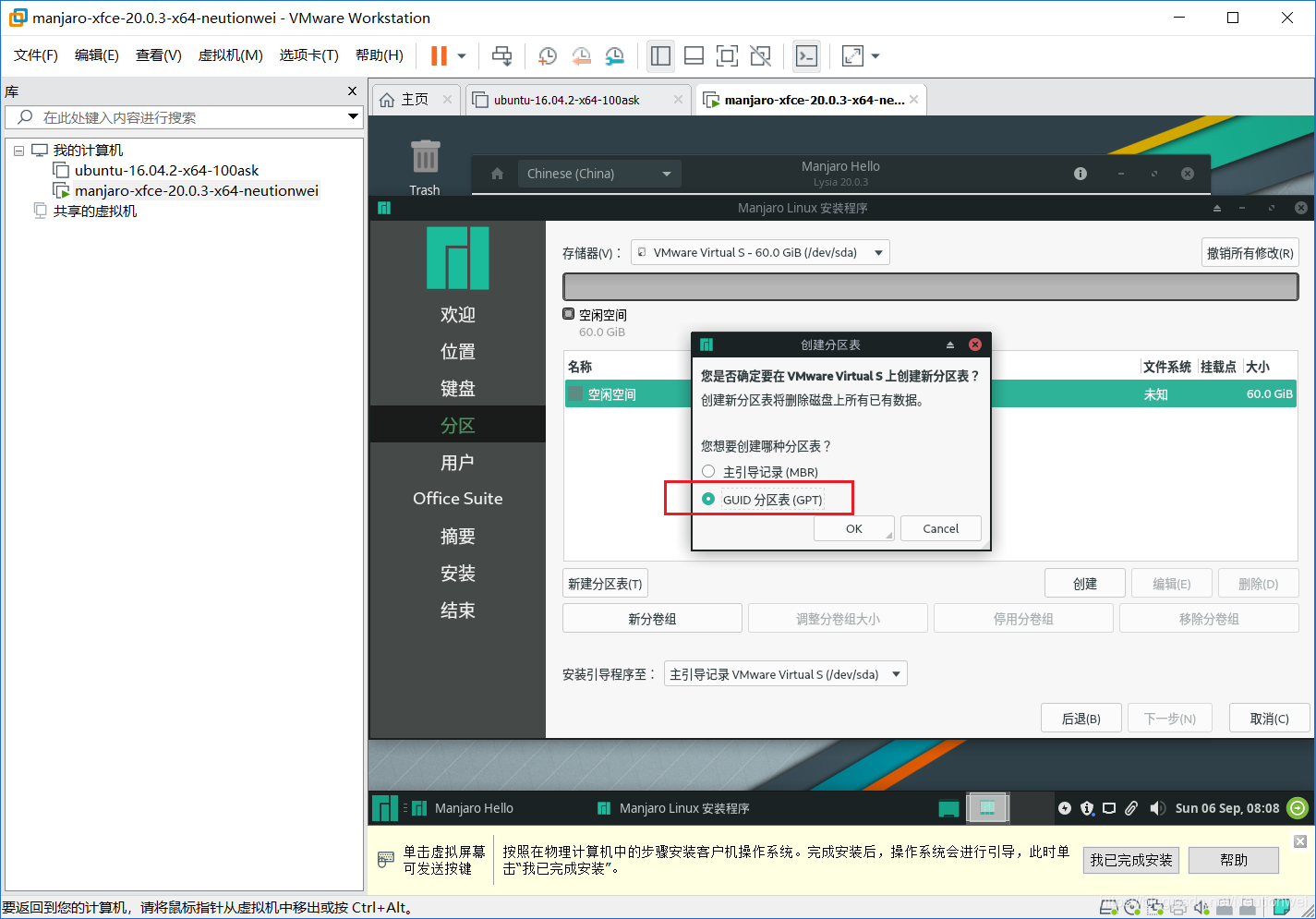The width and height of the screenshot is (1316, 919).
Task: Click the info icon in Manjaro Hello
Action: tap(1081, 174)
